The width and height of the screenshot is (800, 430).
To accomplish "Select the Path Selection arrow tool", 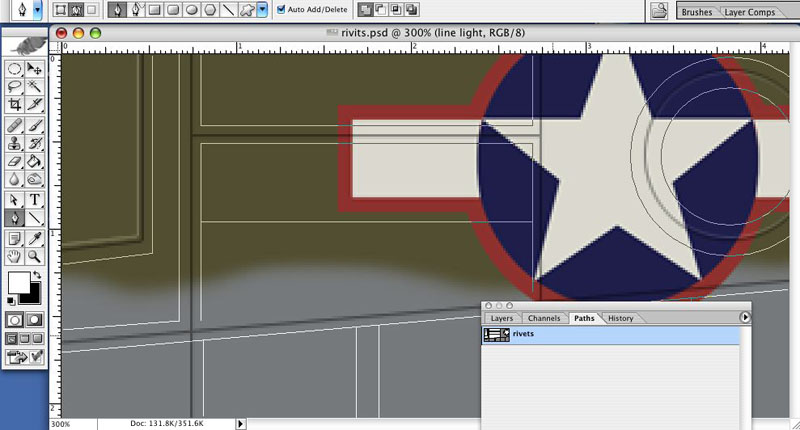I will 14,200.
